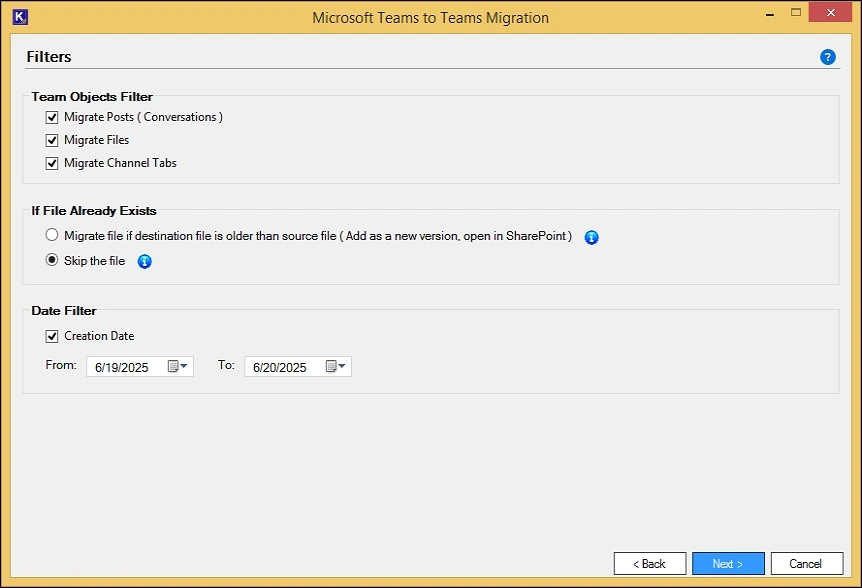Select Migrate file if destination is older radio
The width and height of the screenshot is (862, 588).
point(52,235)
